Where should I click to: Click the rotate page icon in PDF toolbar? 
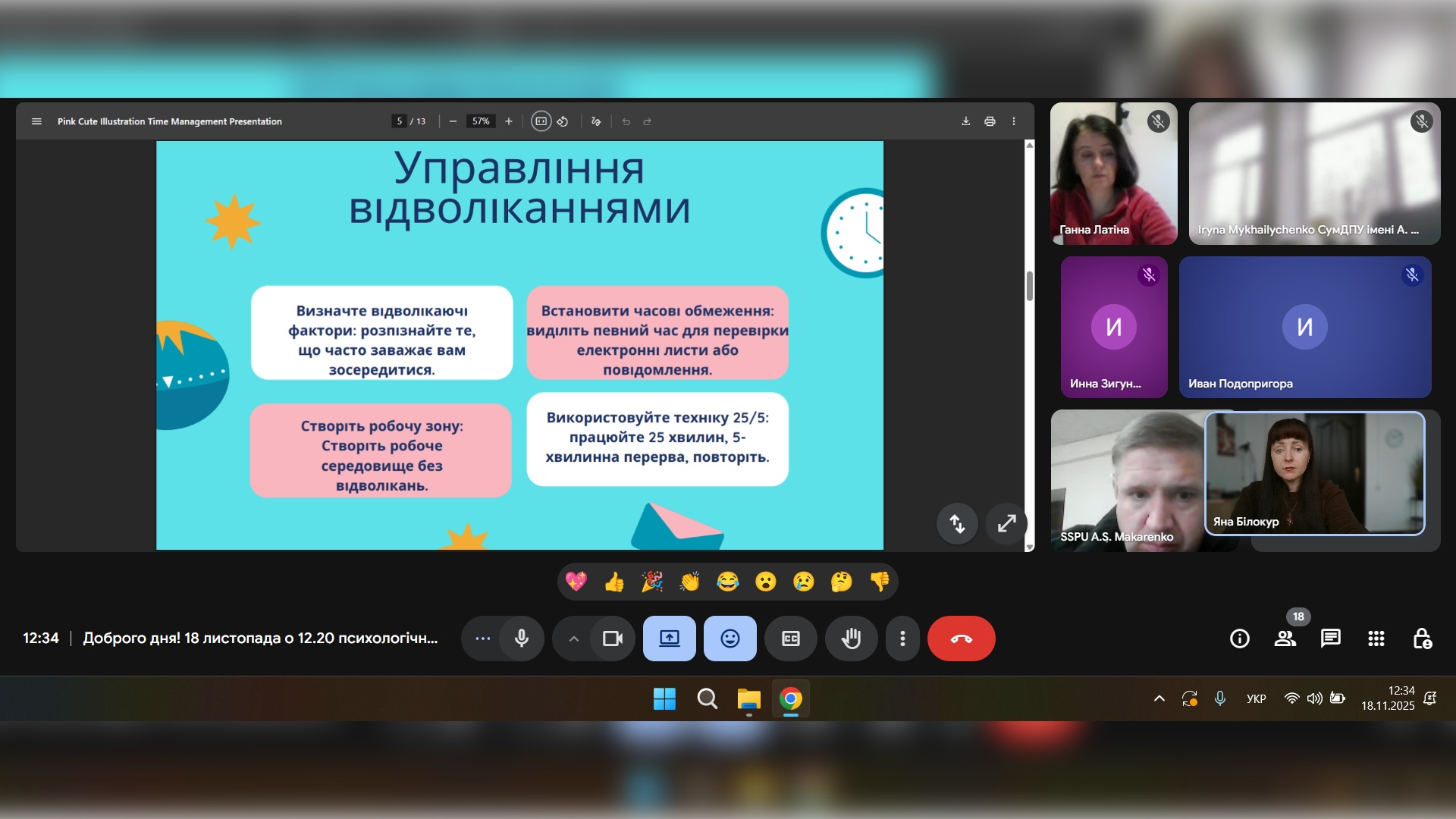[563, 121]
